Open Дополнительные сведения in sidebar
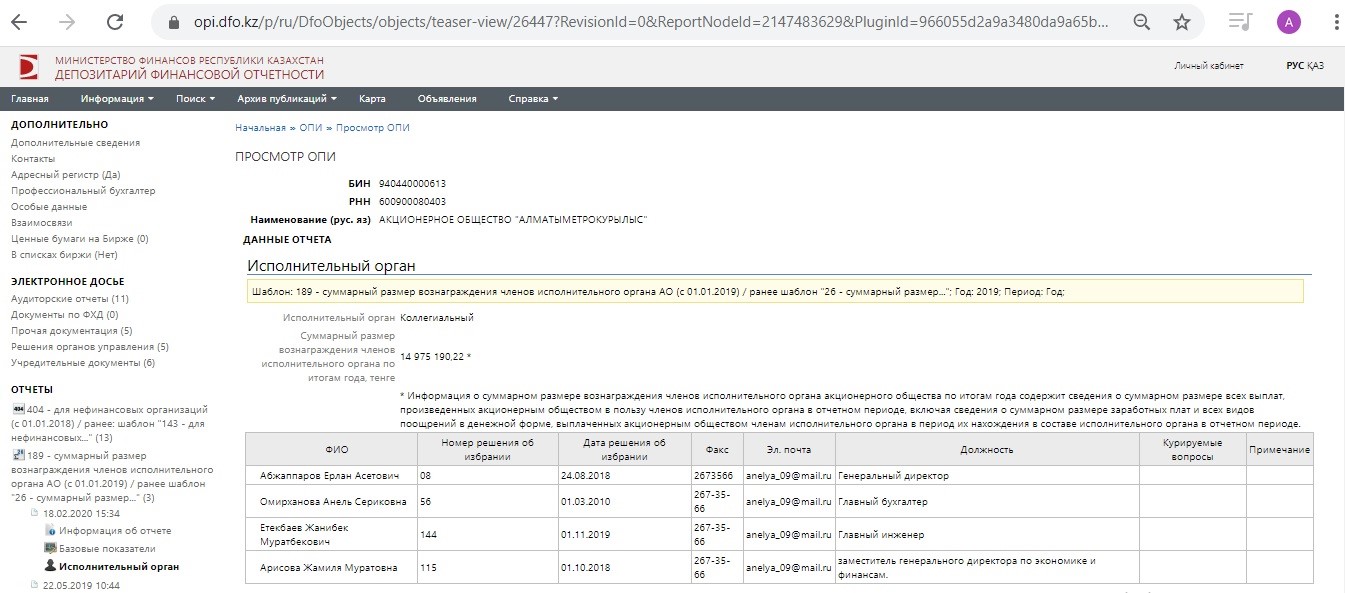 75,143
